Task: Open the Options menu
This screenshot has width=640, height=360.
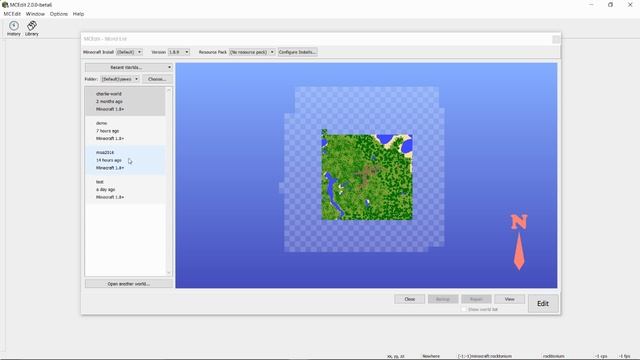Action: pos(59,14)
